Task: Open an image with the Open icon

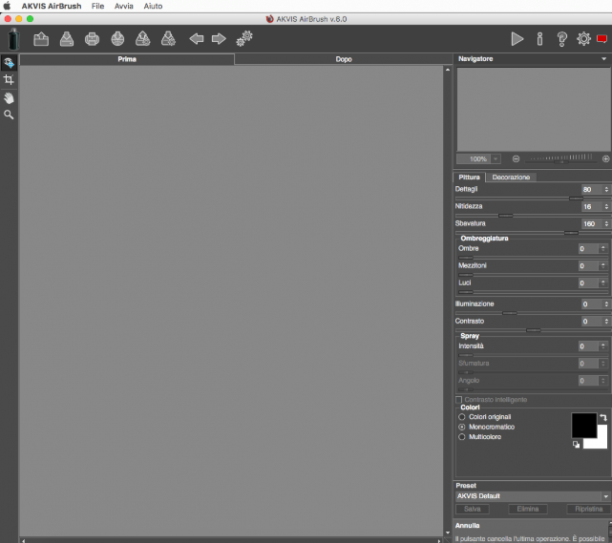Action: point(41,39)
